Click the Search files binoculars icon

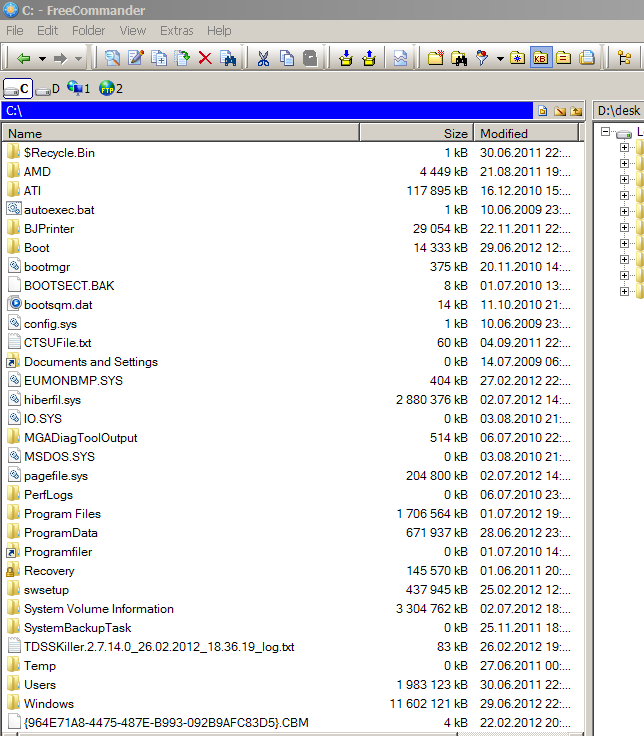pyautogui.click(x=228, y=58)
